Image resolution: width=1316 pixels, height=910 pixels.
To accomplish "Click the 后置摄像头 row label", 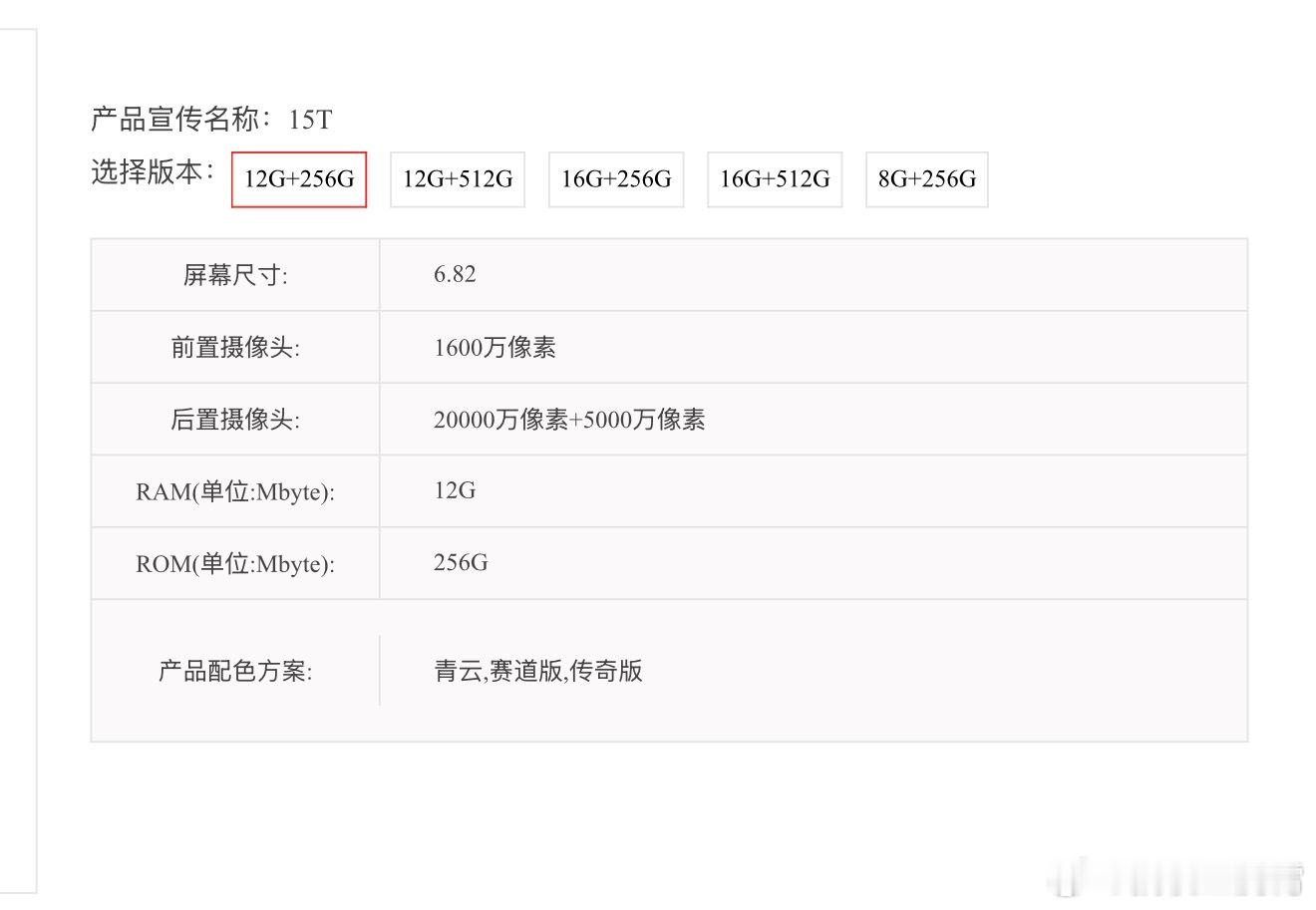I will click(235, 420).
